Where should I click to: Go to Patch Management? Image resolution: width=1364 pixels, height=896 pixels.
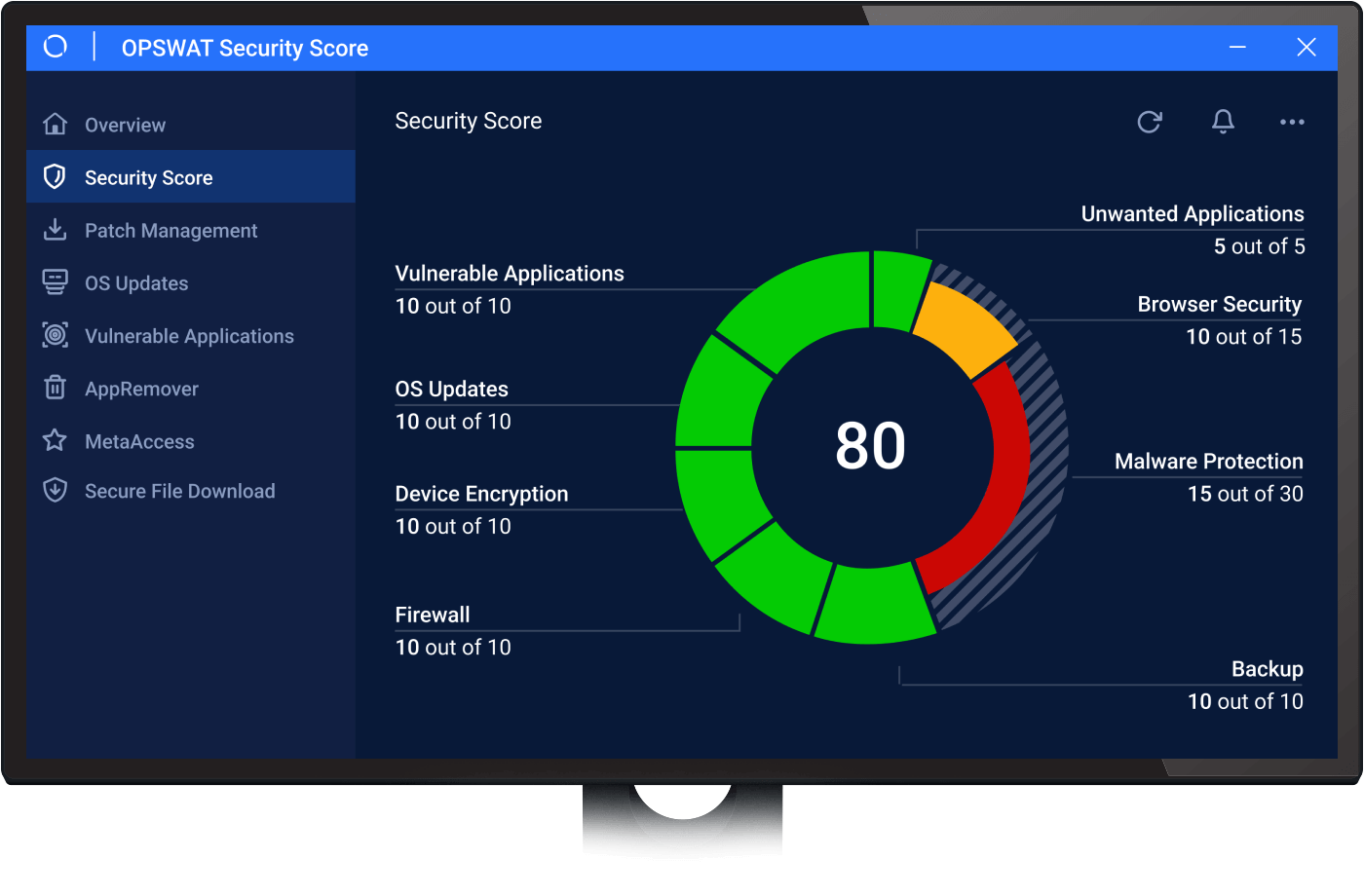pos(191,230)
